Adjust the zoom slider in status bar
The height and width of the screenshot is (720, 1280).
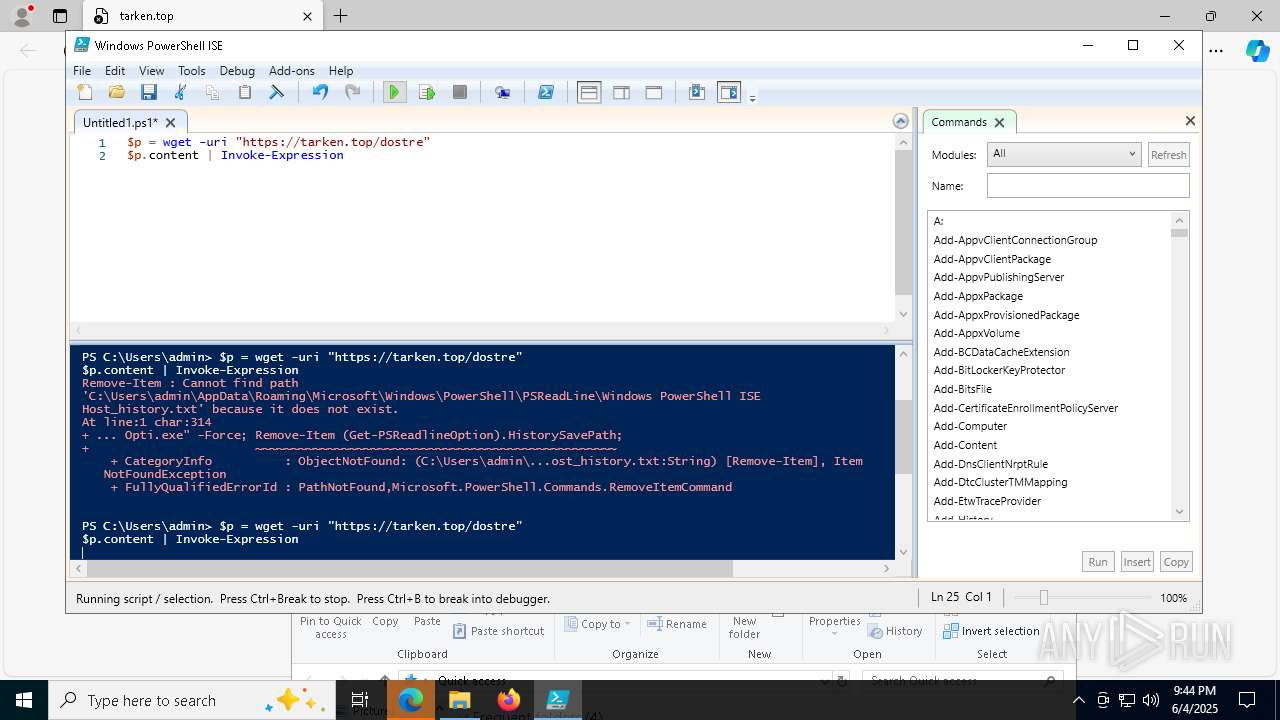pos(1043,598)
